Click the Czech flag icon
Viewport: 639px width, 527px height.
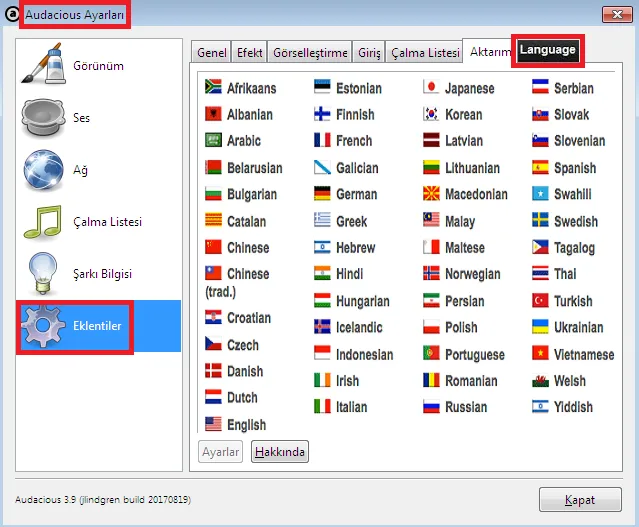(x=213, y=344)
